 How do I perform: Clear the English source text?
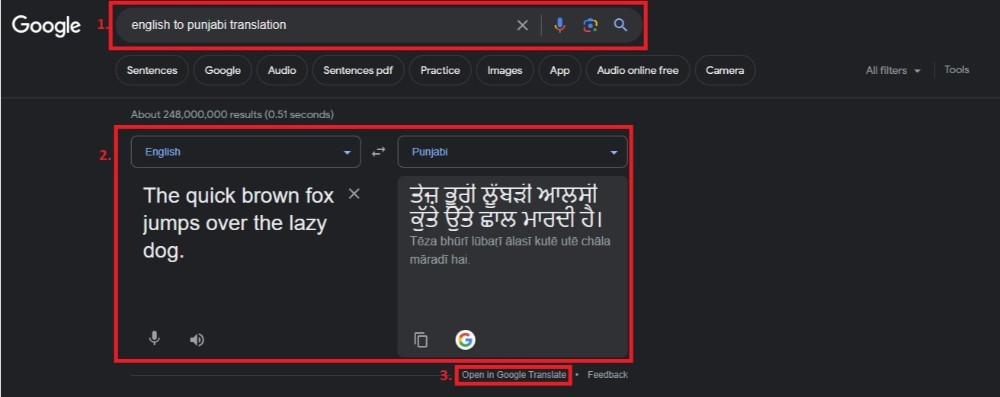click(354, 193)
